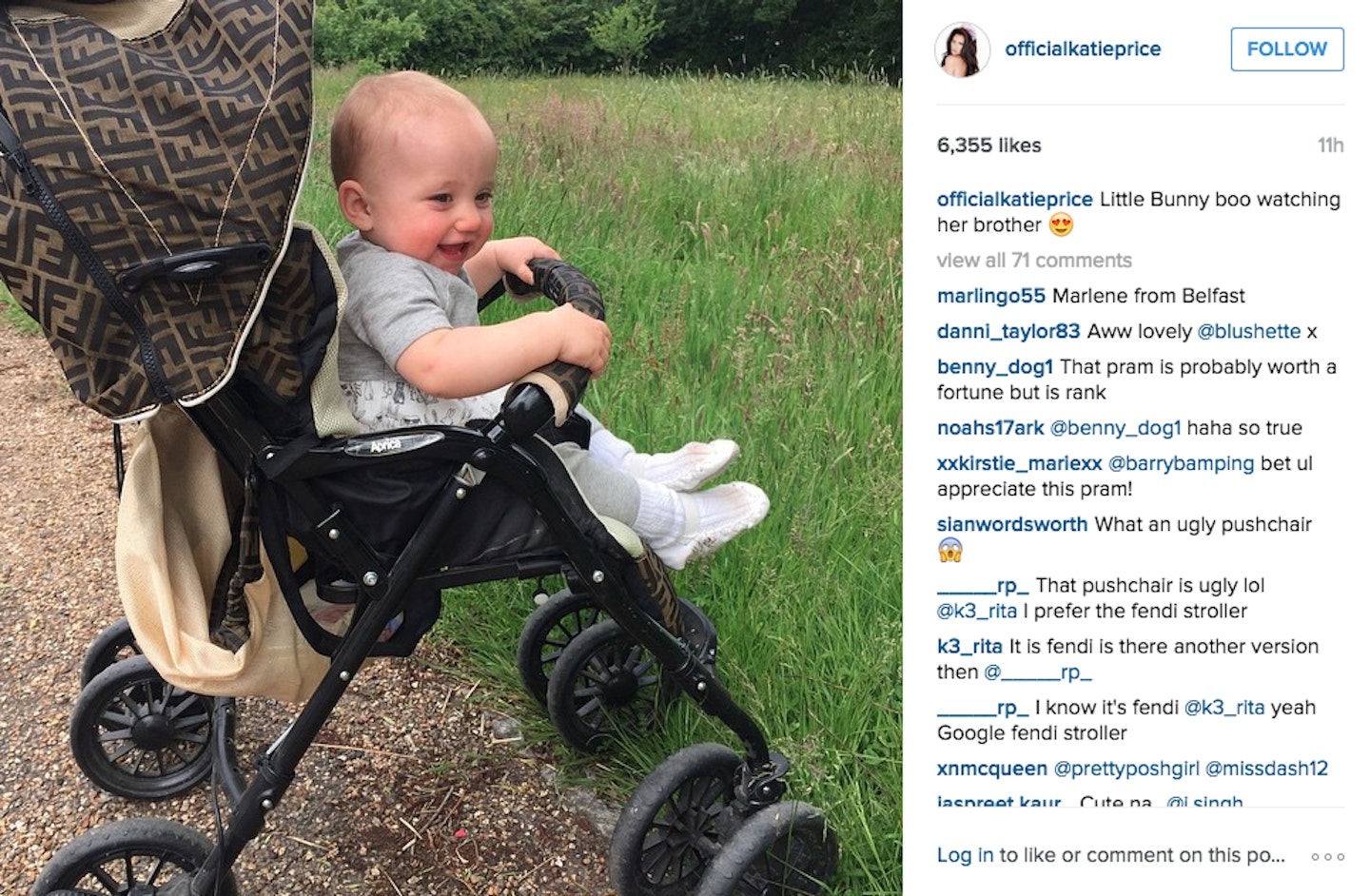This screenshot has width=1370, height=896.
Task: Open sianwordsworth commenter profile
Action: [x=1012, y=524]
